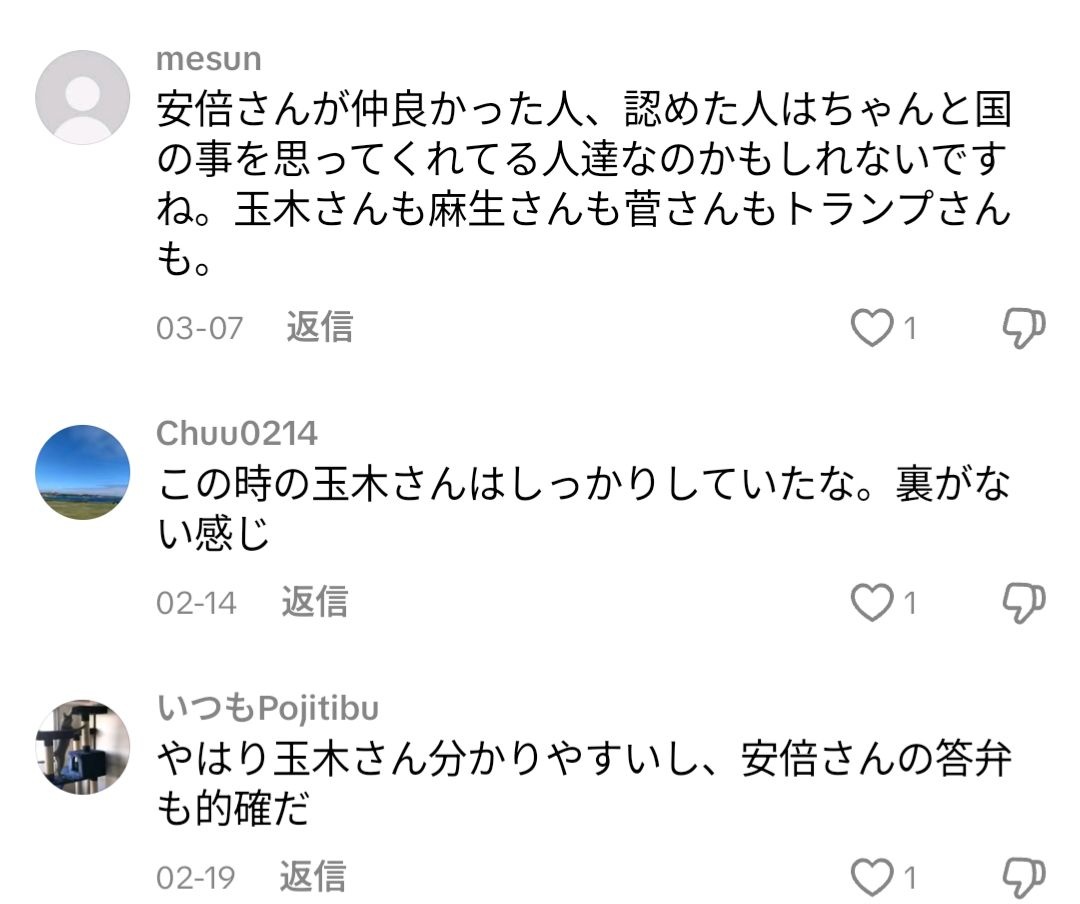Reply (返信) to いつもPojitibu's comment
1080x904 pixels.
point(312,877)
